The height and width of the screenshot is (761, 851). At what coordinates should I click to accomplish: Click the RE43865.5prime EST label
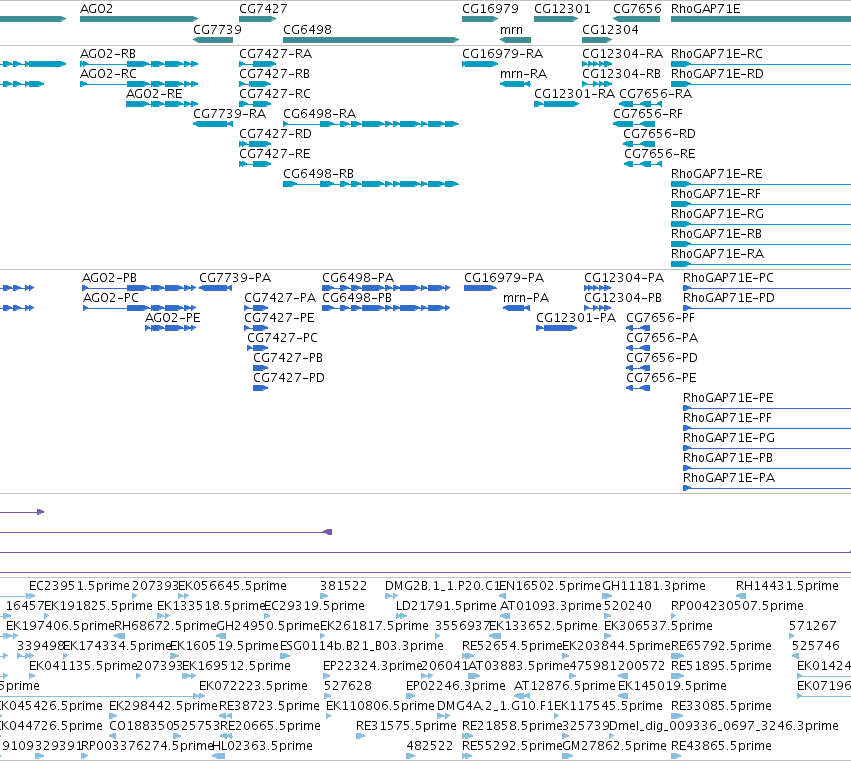pos(721,746)
